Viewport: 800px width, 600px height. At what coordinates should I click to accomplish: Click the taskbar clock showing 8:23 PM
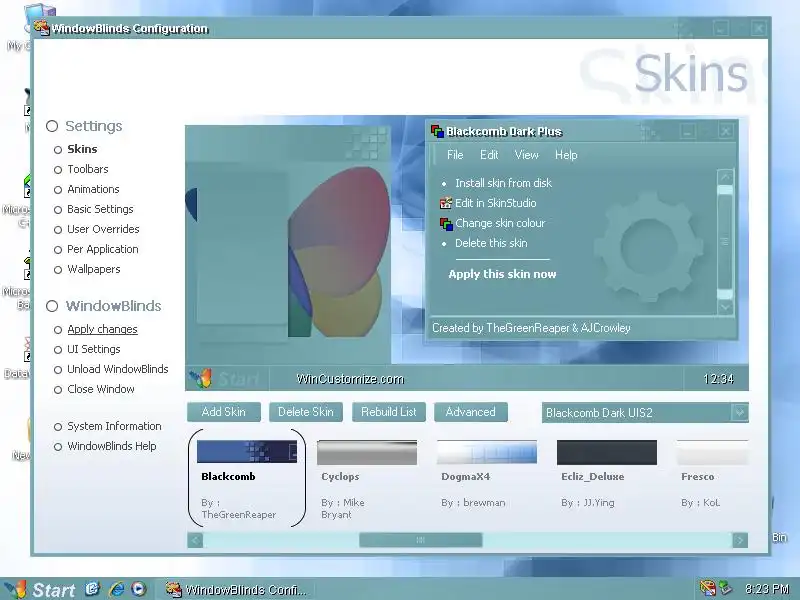click(767, 589)
